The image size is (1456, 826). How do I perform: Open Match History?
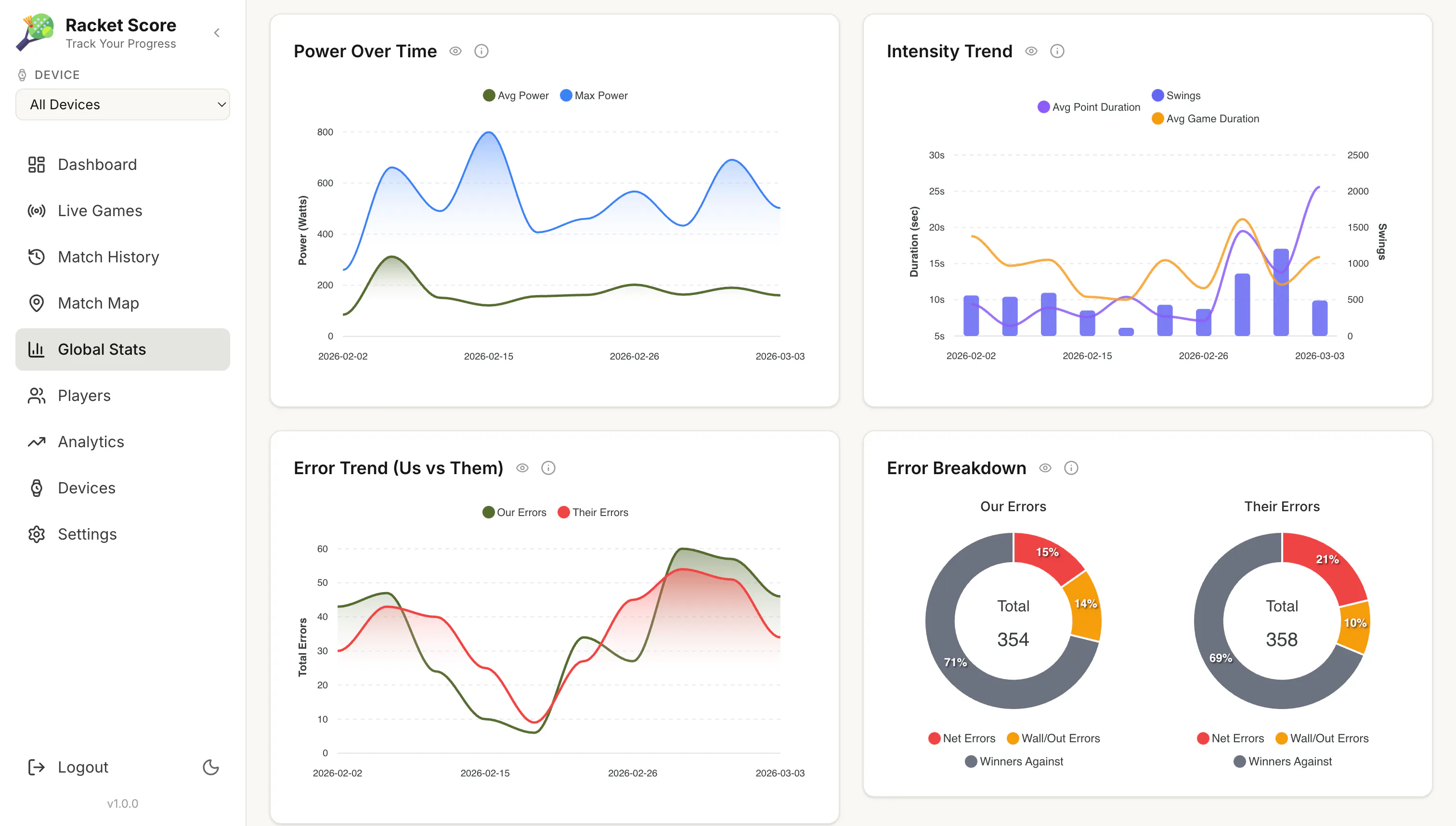[123, 257]
